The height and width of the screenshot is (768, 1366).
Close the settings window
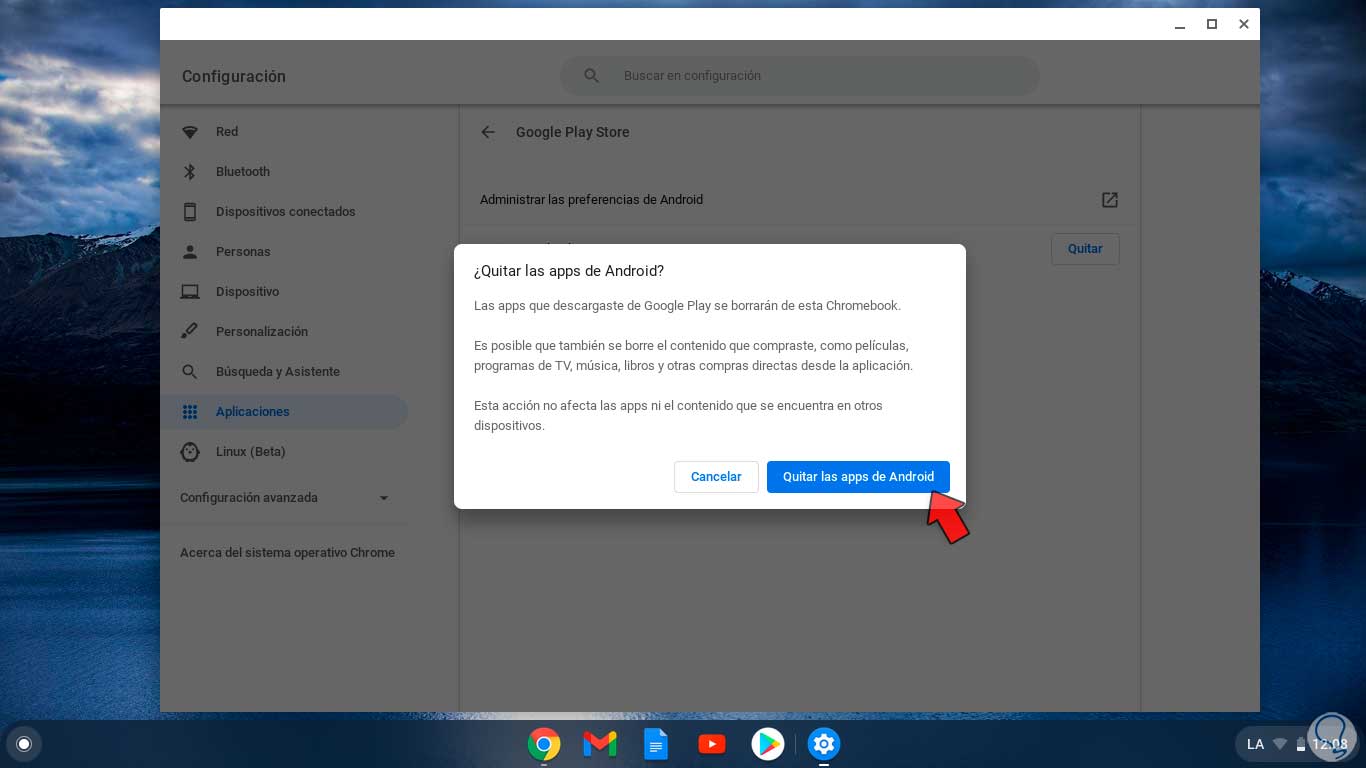pos(1244,24)
